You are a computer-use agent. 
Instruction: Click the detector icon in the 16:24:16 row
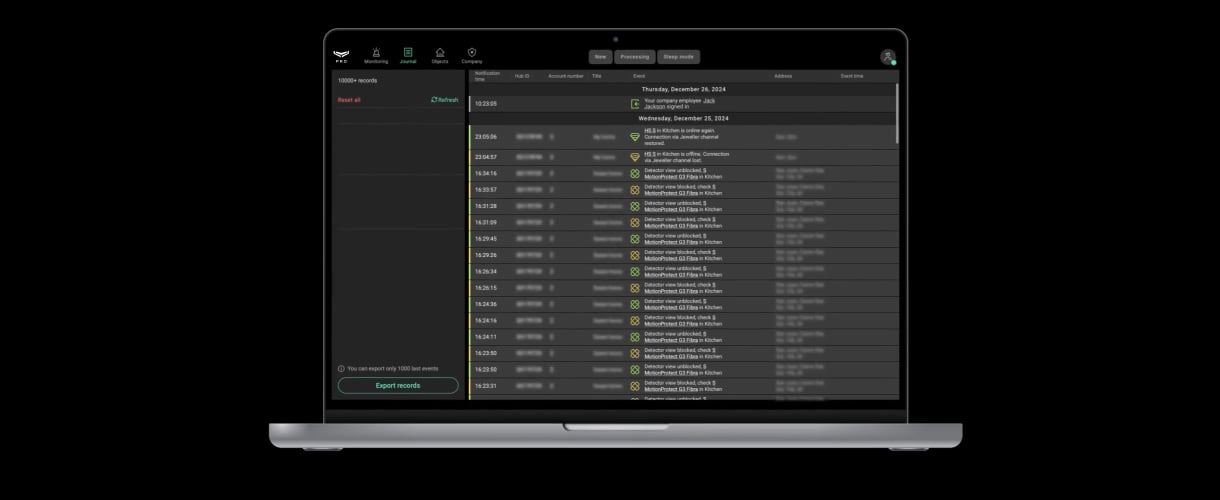pyautogui.click(x=634, y=320)
